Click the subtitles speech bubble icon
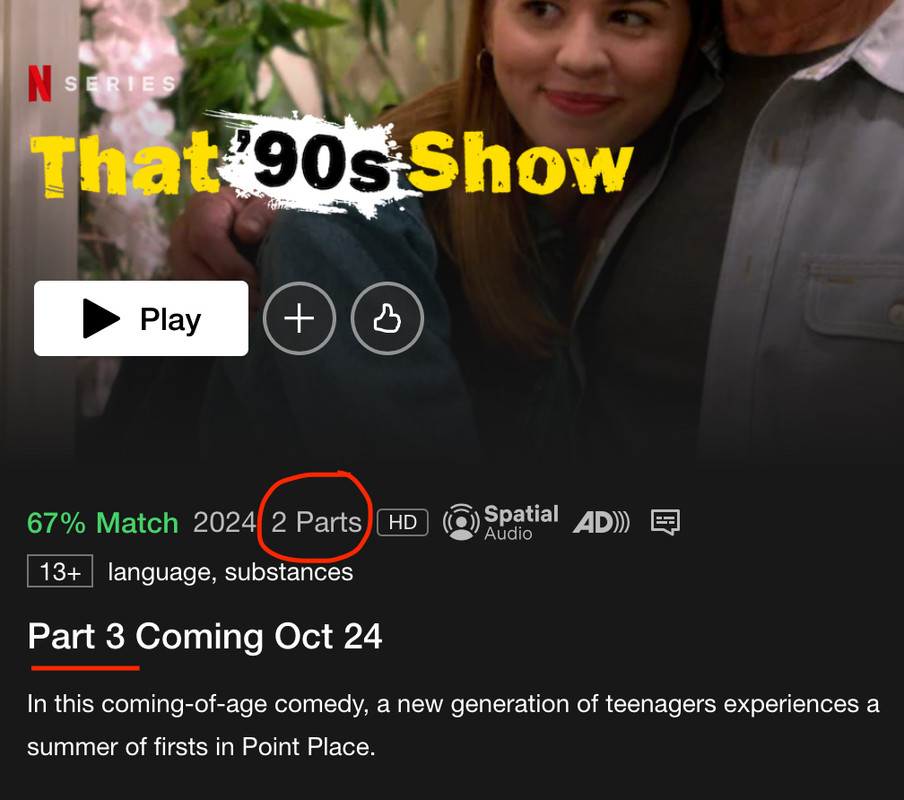This screenshot has height=800, width=904. 665,522
